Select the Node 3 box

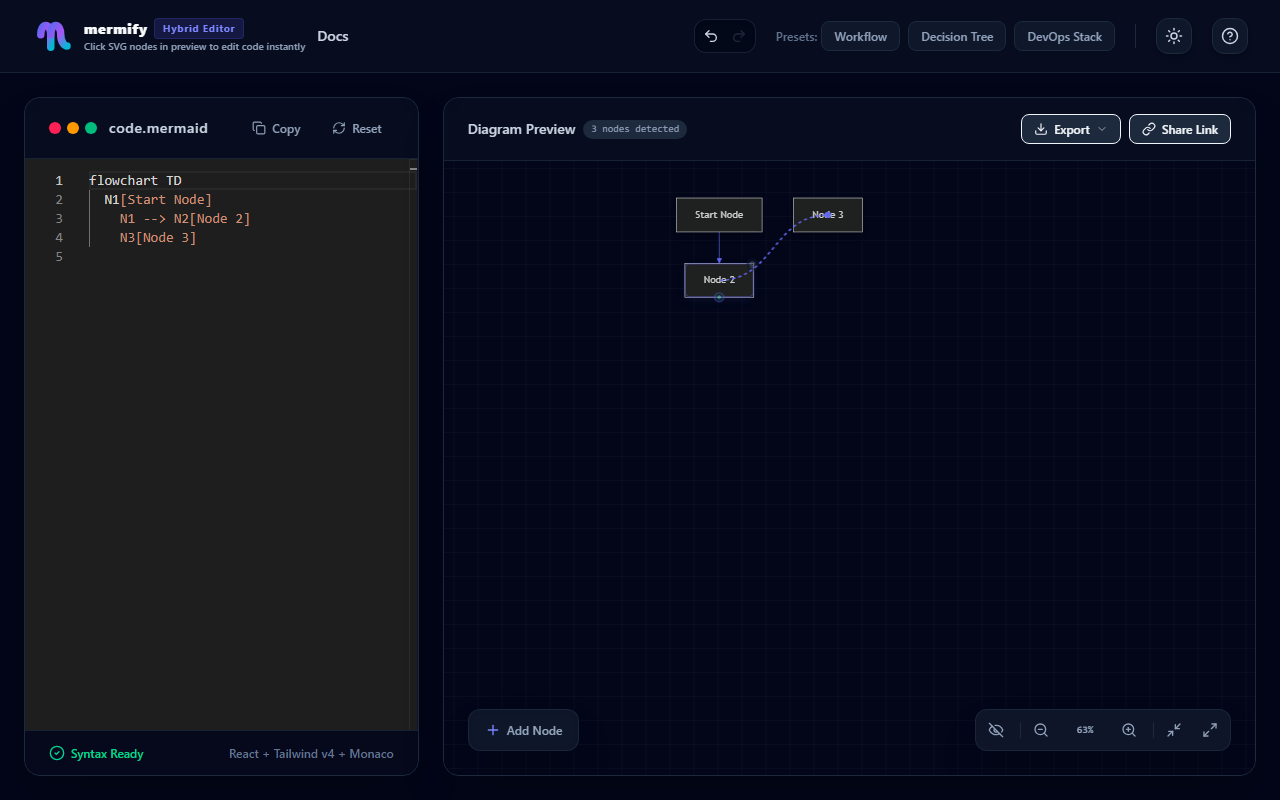(x=828, y=215)
